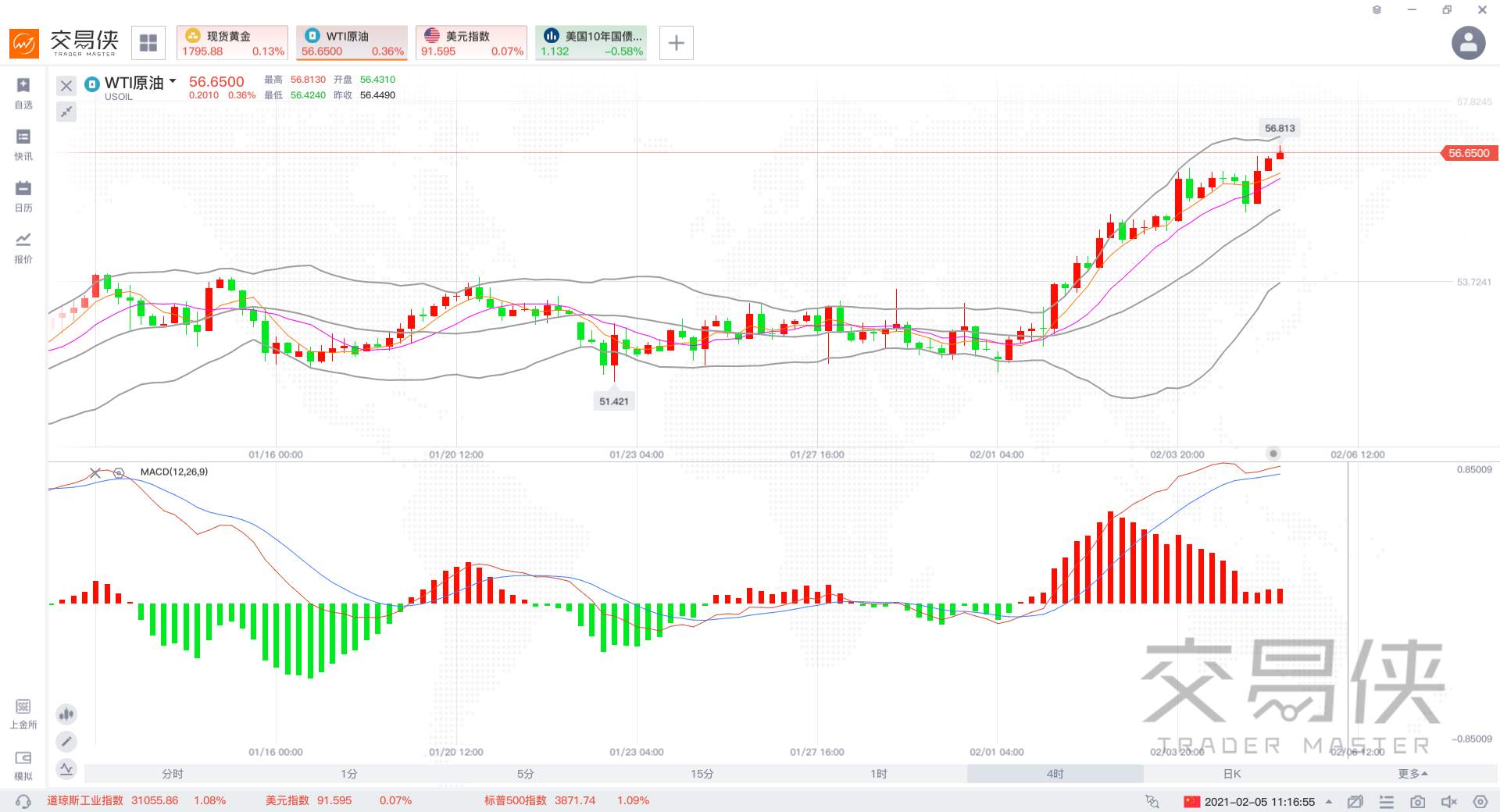Viewport: 1500px width, 812px height.
Task: Click the 02/03 20:00 time axis label
Action: (x=1177, y=454)
